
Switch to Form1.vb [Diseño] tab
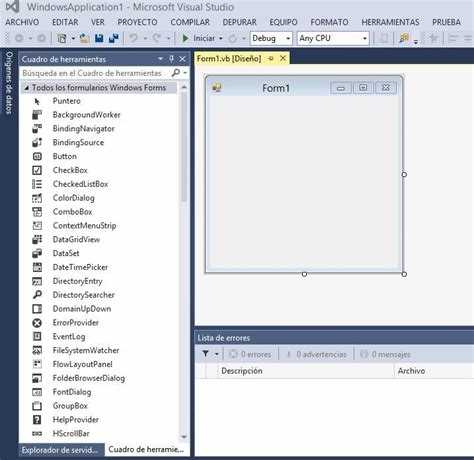(x=229, y=59)
